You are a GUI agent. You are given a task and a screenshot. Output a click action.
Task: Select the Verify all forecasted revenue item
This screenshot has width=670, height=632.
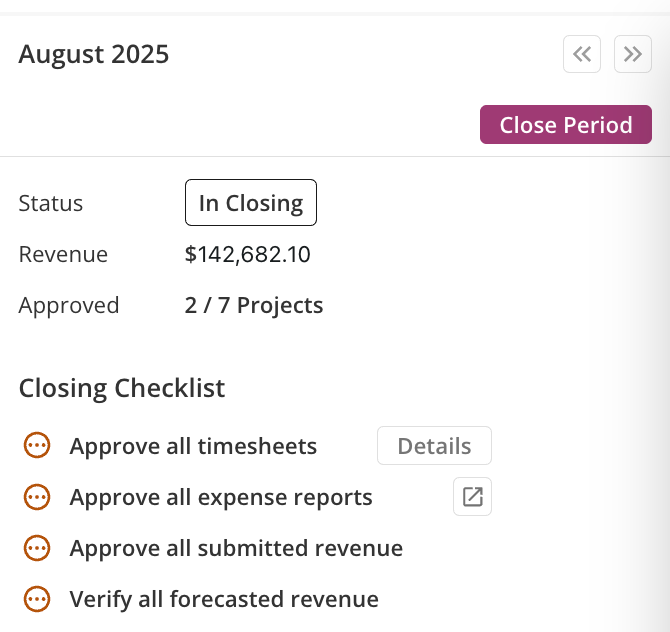224,599
